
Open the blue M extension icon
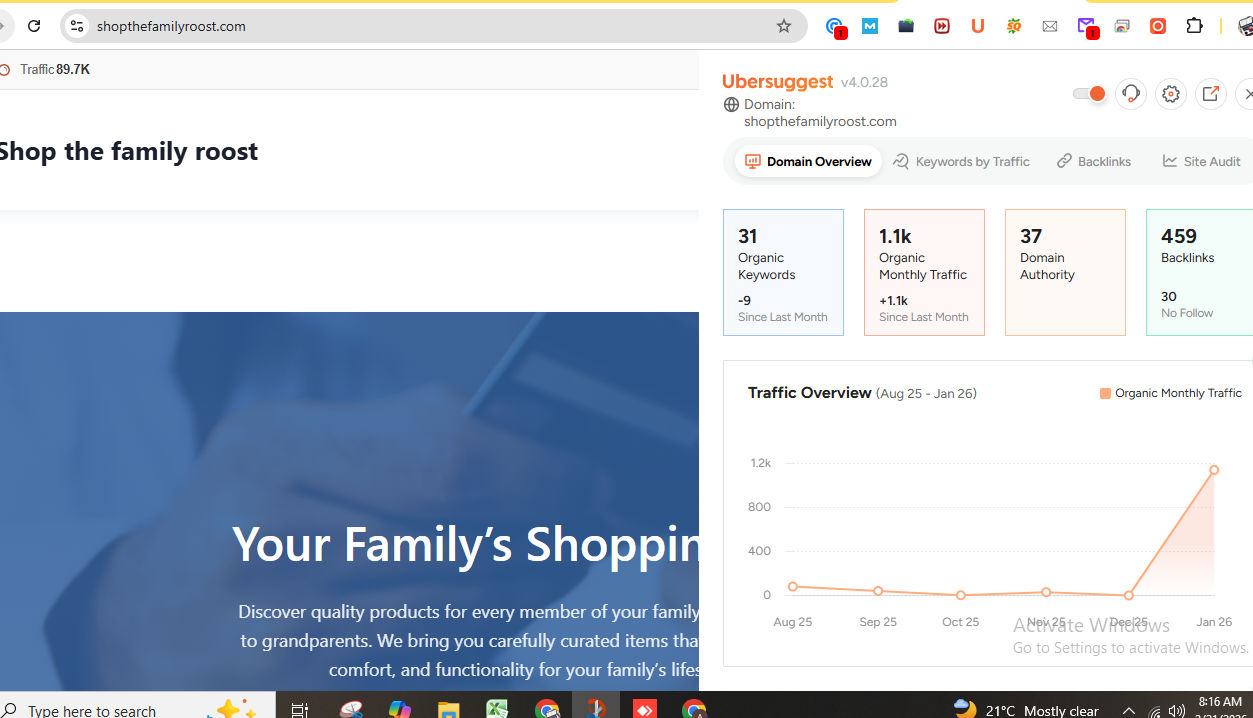[x=870, y=26]
